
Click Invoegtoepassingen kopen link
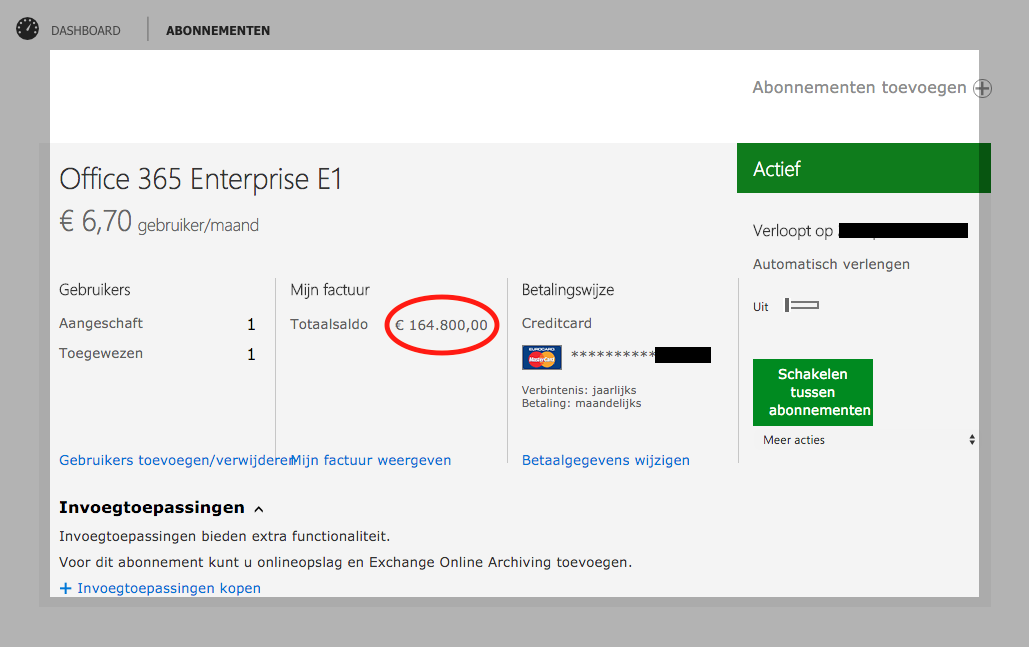[x=169, y=588]
